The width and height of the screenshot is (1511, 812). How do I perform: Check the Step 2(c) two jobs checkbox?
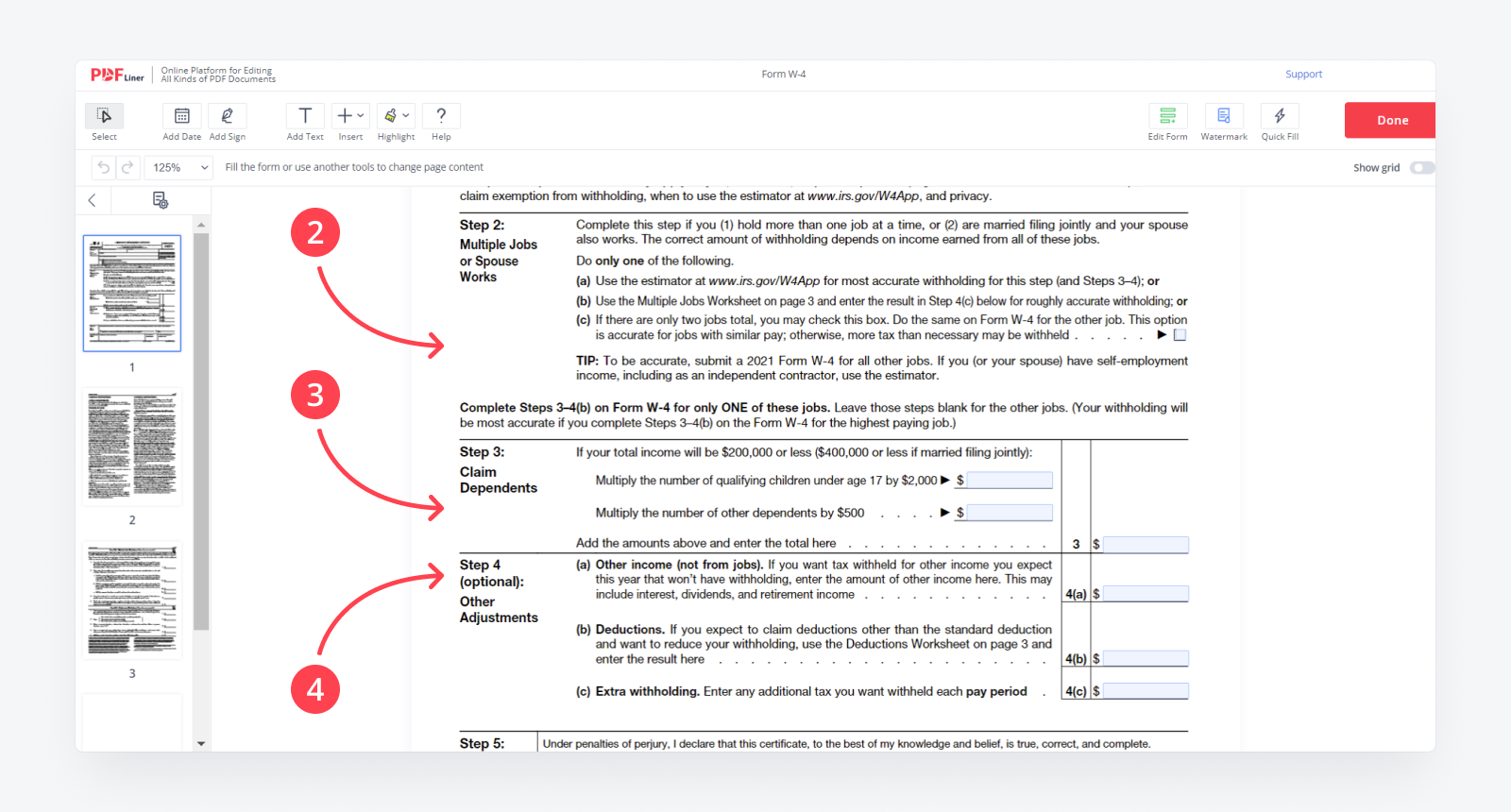1180,335
